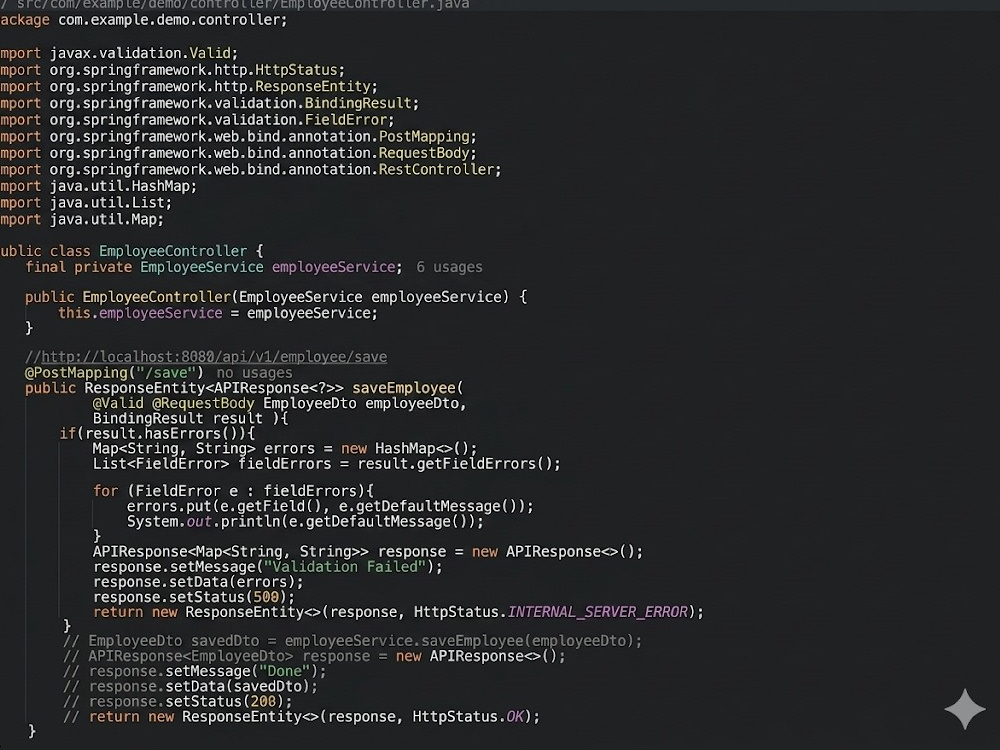The image size is (1000, 750).
Task: Place cursor on the java.util.HashMap import
Action: point(98,186)
